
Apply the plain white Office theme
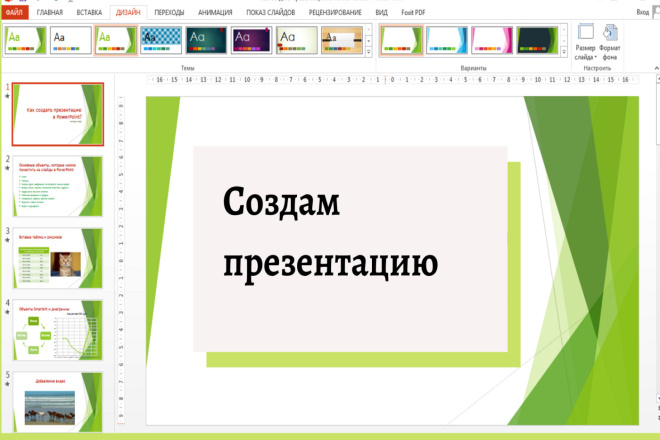click(x=71, y=40)
